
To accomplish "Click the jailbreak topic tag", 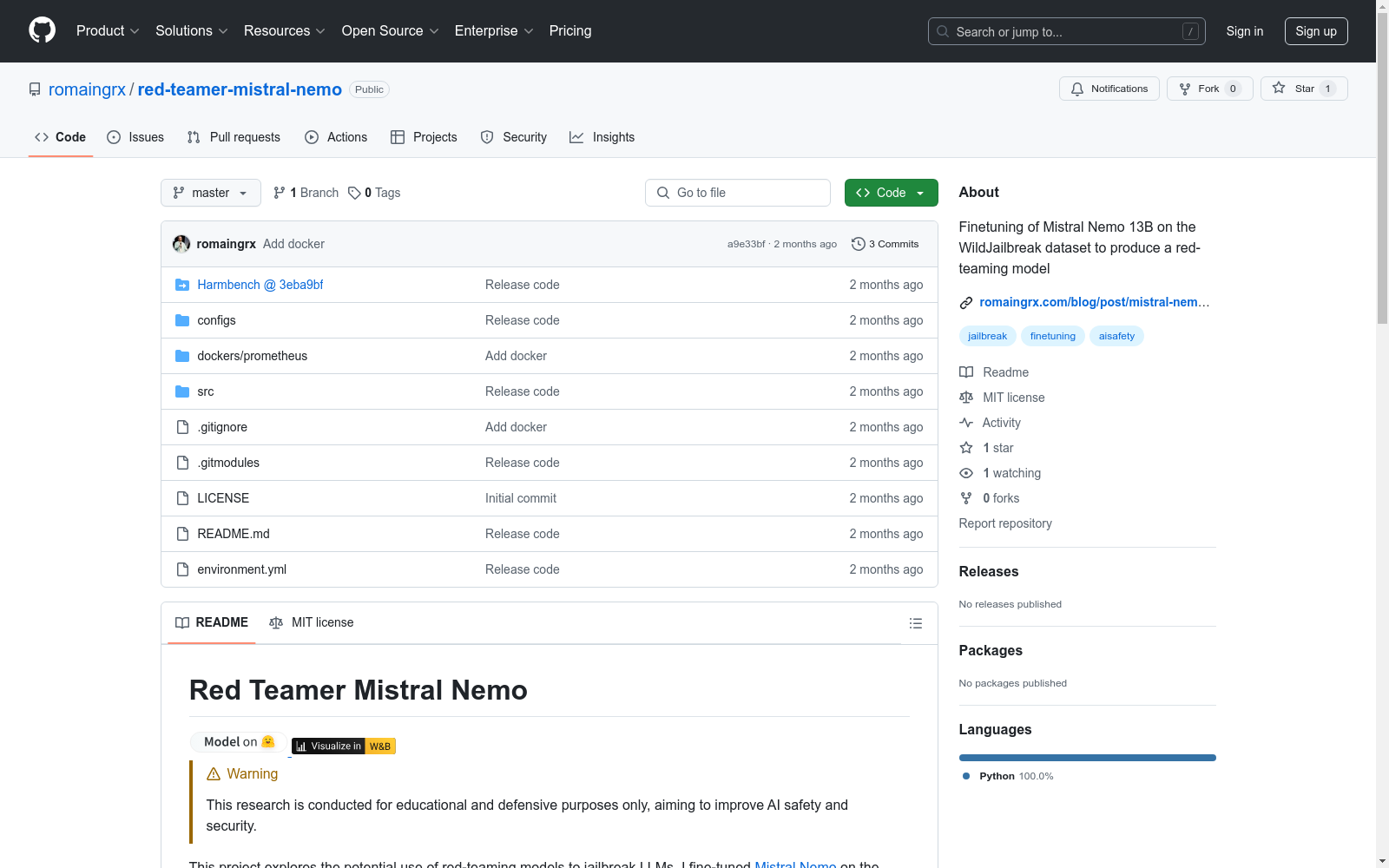I will pyautogui.click(x=987, y=336).
